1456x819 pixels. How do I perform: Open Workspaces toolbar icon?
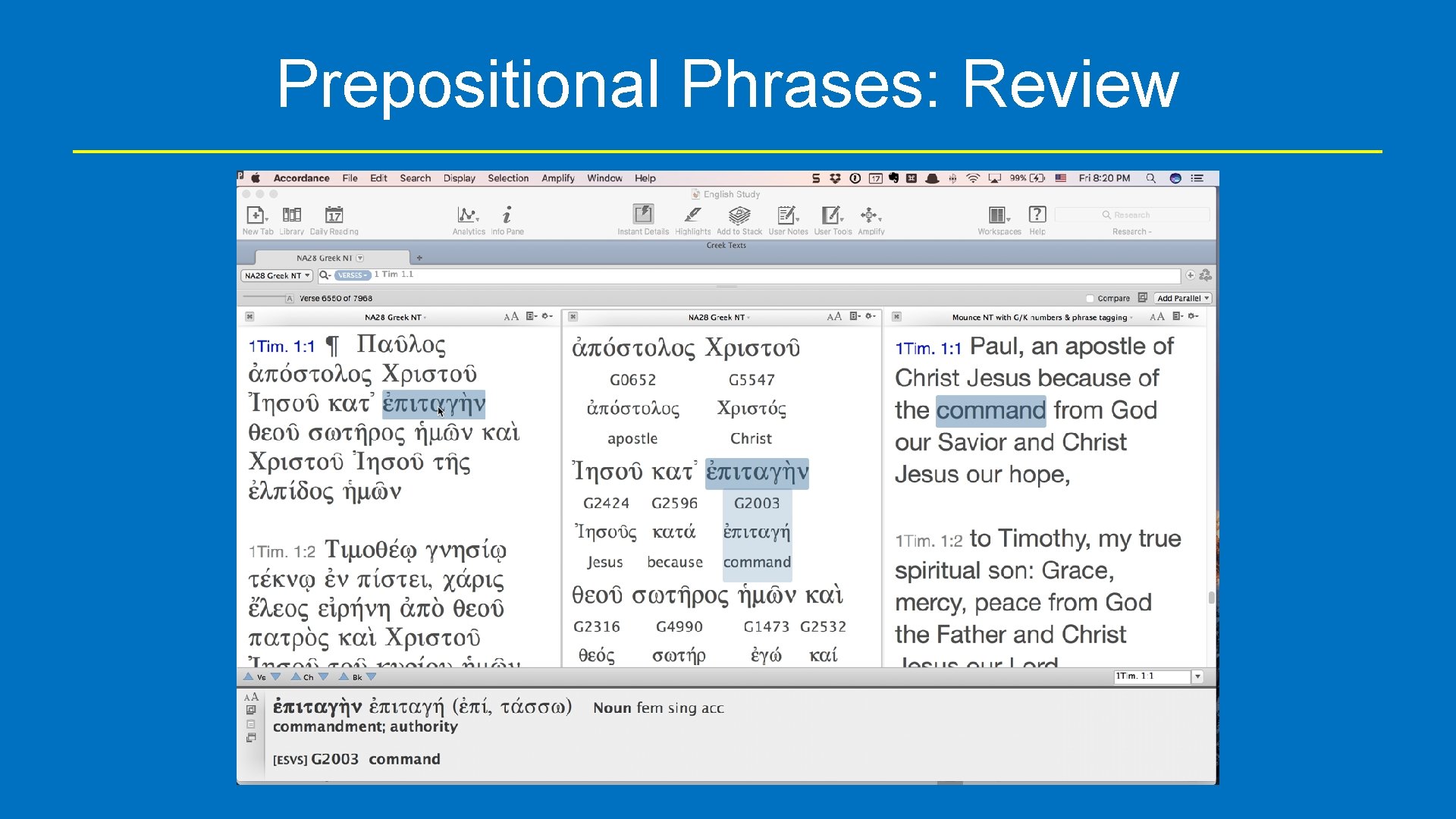click(x=998, y=215)
